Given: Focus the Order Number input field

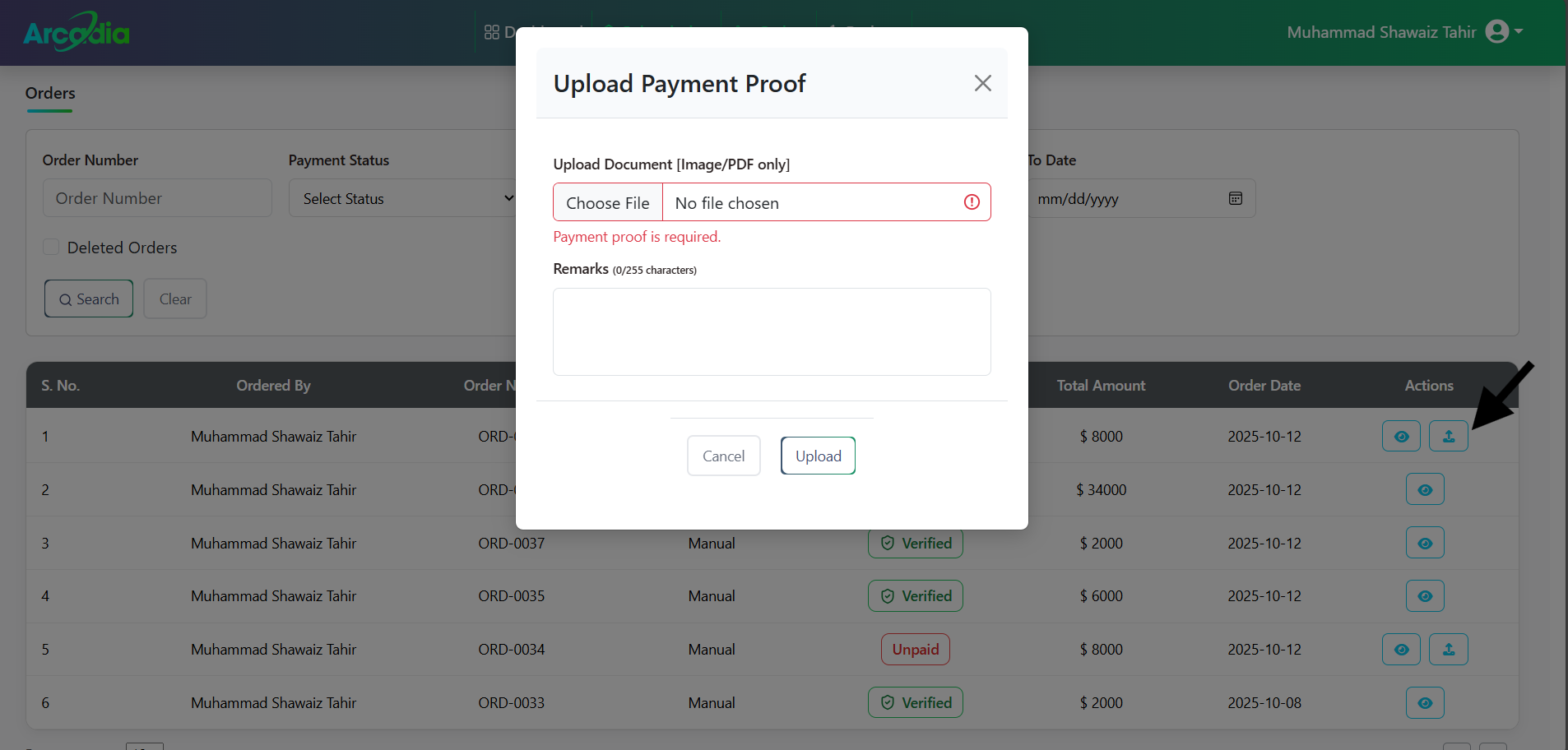Looking at the screenshot, I should click(157, 198).
